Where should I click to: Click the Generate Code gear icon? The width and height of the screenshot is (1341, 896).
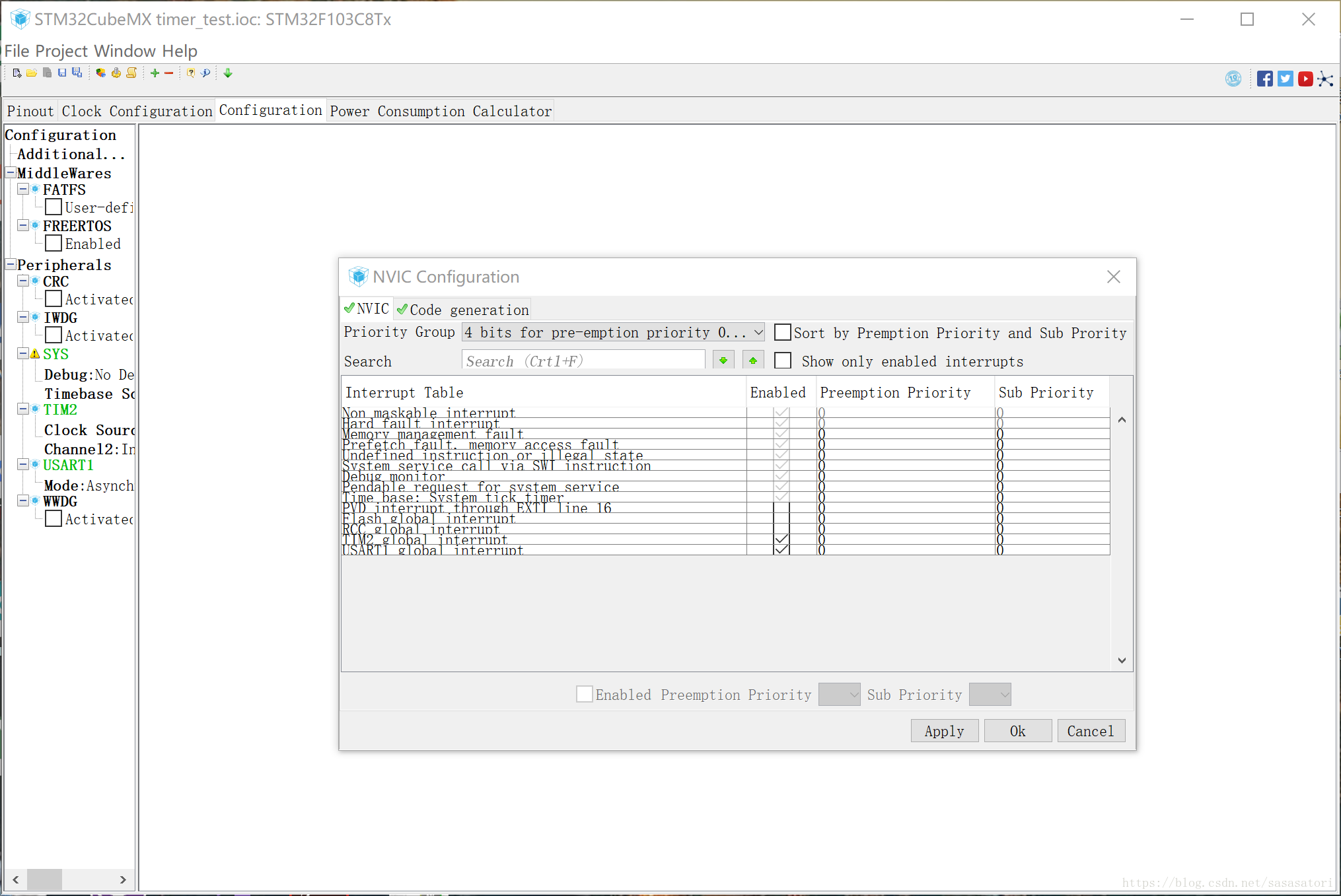[116, 73]
